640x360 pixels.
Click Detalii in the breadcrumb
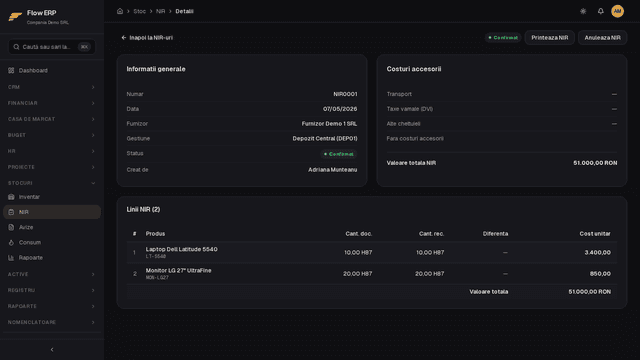tap(184, 11)
